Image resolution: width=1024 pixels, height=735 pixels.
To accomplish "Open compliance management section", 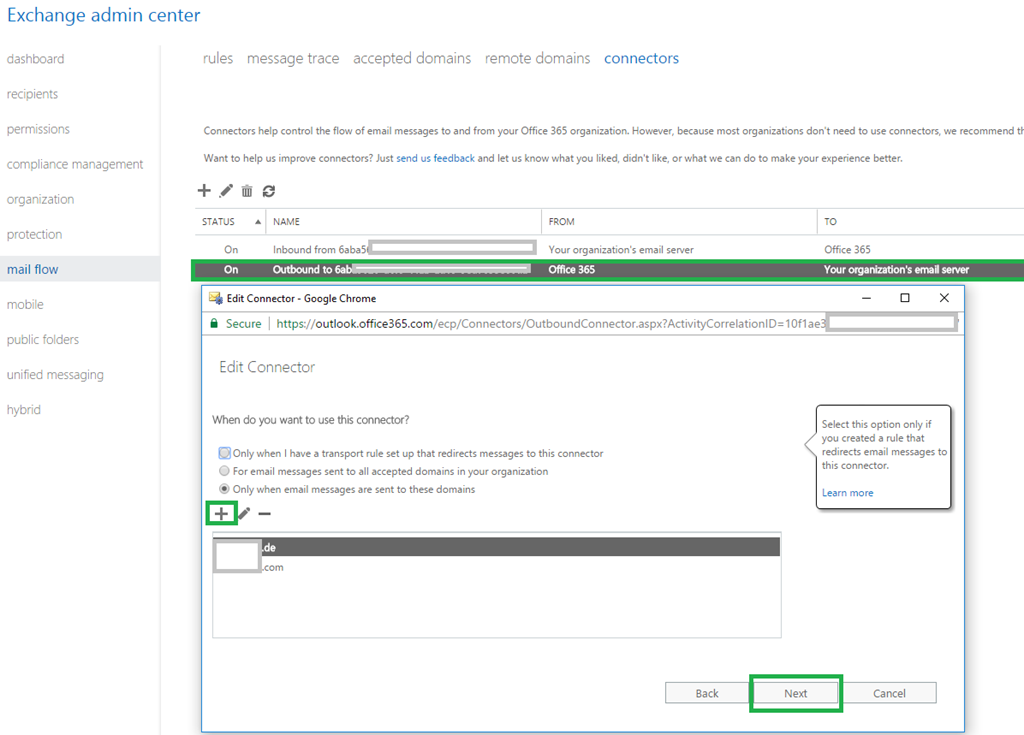I will [75, 164].
